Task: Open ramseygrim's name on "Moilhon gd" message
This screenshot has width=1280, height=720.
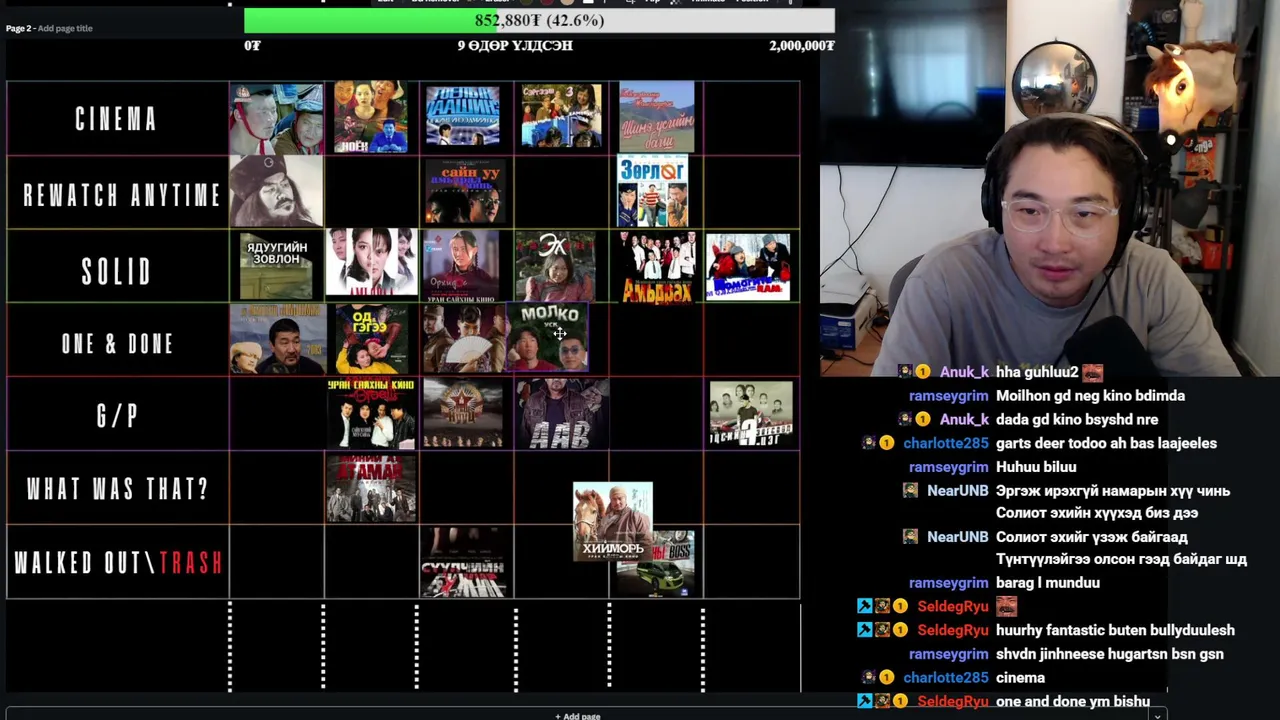Action: 948,396
